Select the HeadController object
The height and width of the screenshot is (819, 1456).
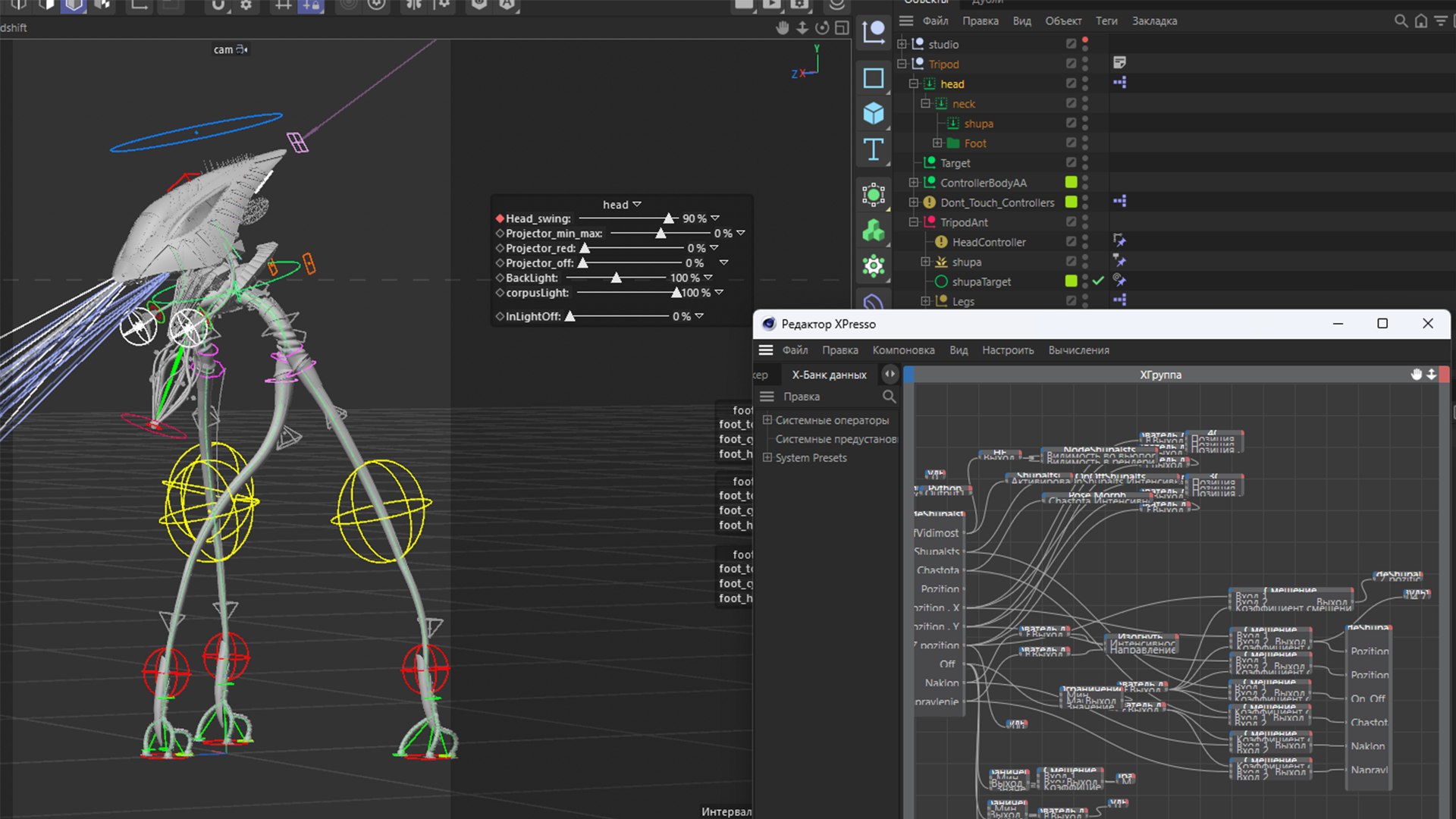(988, 242)
